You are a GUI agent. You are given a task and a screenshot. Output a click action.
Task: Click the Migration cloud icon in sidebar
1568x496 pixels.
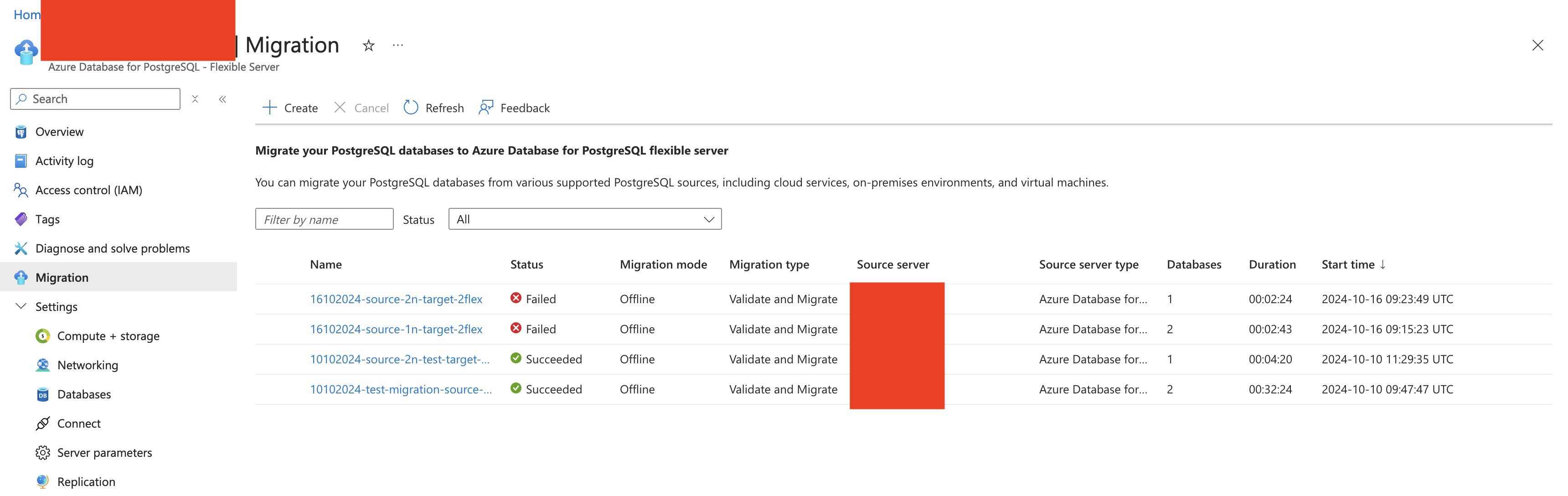click(21, 278)
